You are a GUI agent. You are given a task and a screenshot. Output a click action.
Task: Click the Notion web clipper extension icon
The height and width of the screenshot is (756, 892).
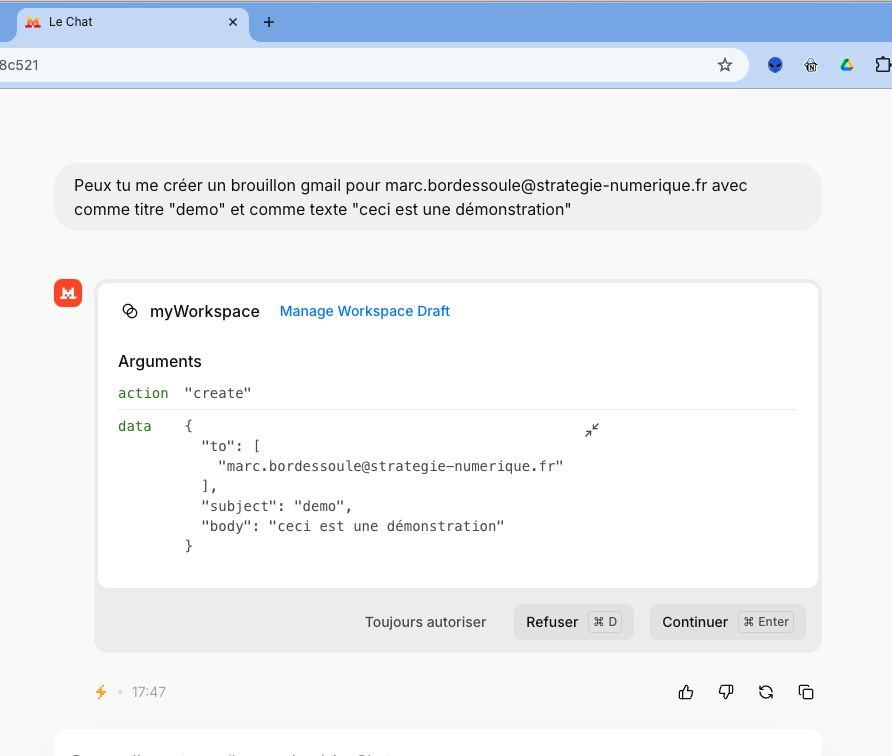point(811,65)
